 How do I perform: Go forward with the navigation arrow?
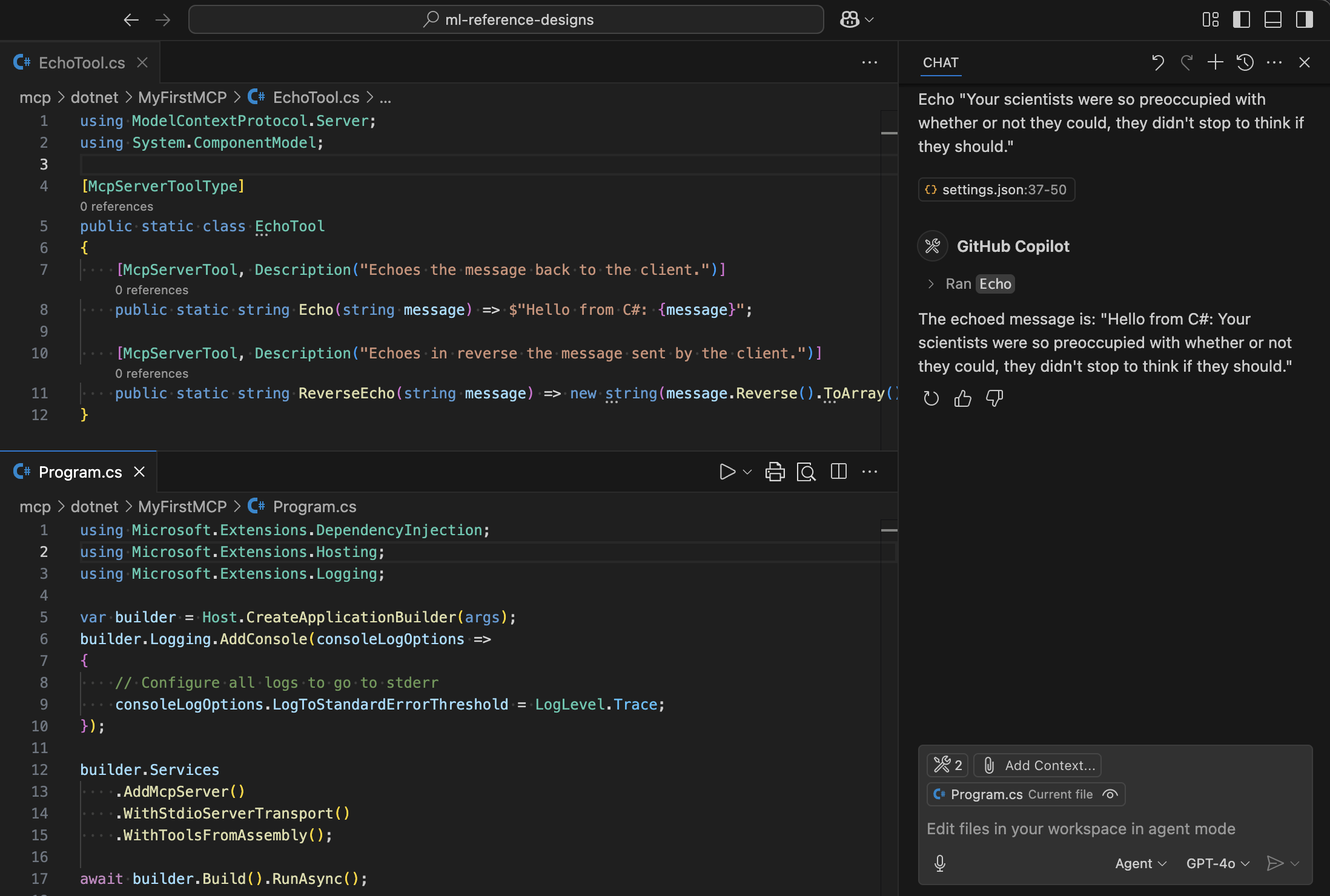[163, 20]
